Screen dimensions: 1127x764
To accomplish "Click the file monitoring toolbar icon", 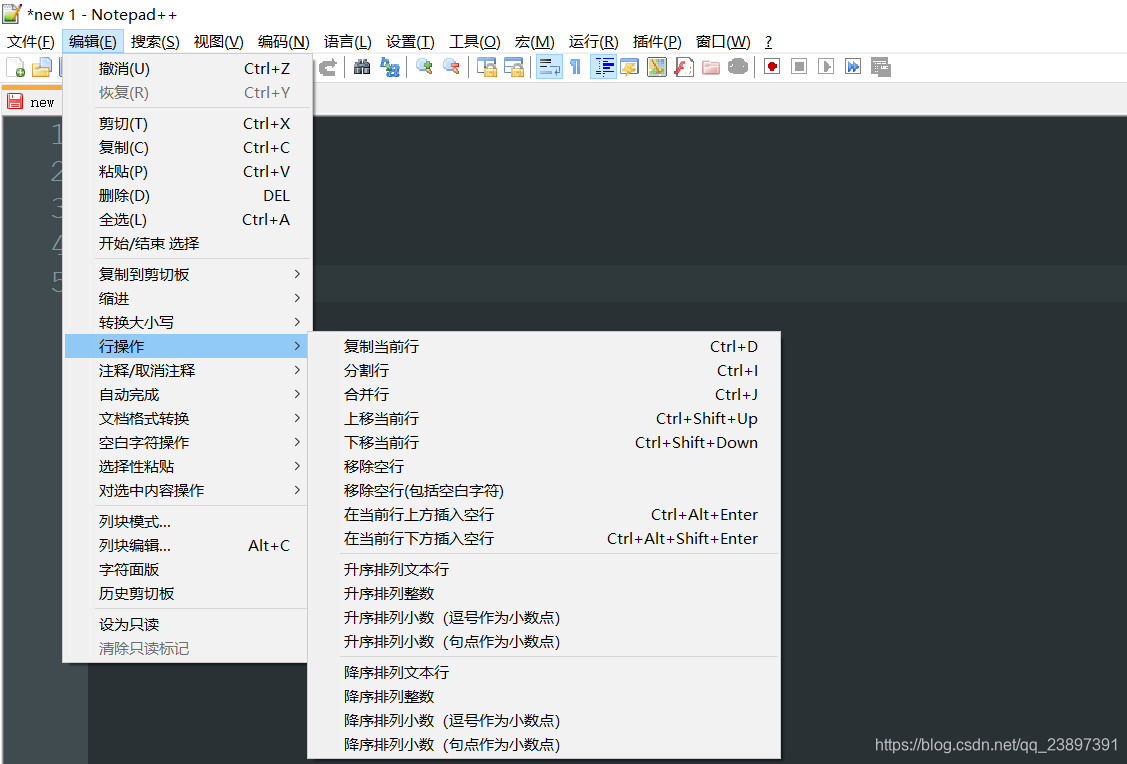I will click(738, 67).
